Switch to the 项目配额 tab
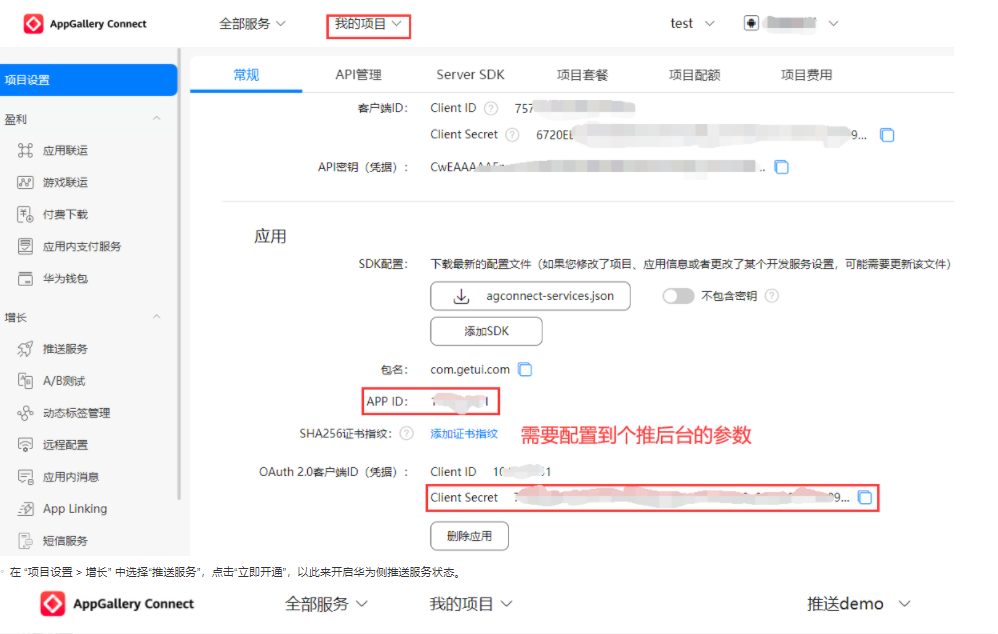 tap(694, 75)
